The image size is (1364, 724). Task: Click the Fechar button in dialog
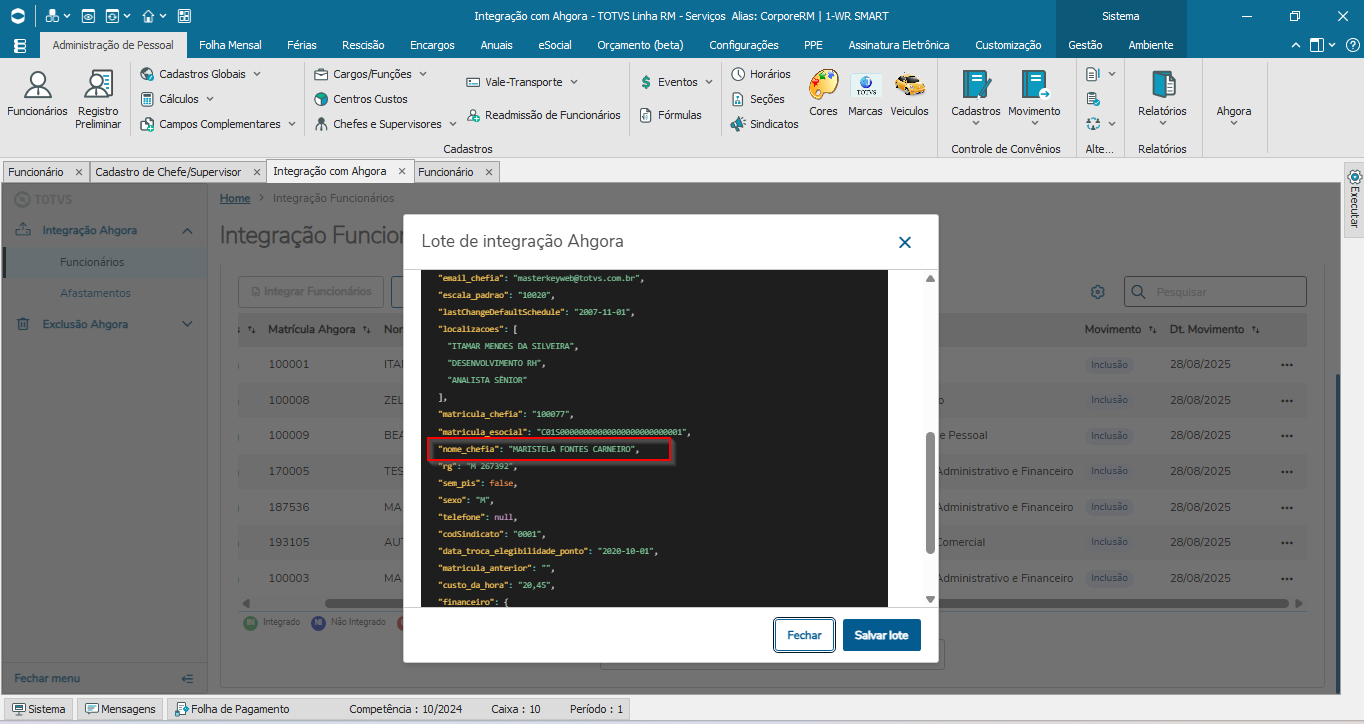pyautogui.click(x=804, y=635)
